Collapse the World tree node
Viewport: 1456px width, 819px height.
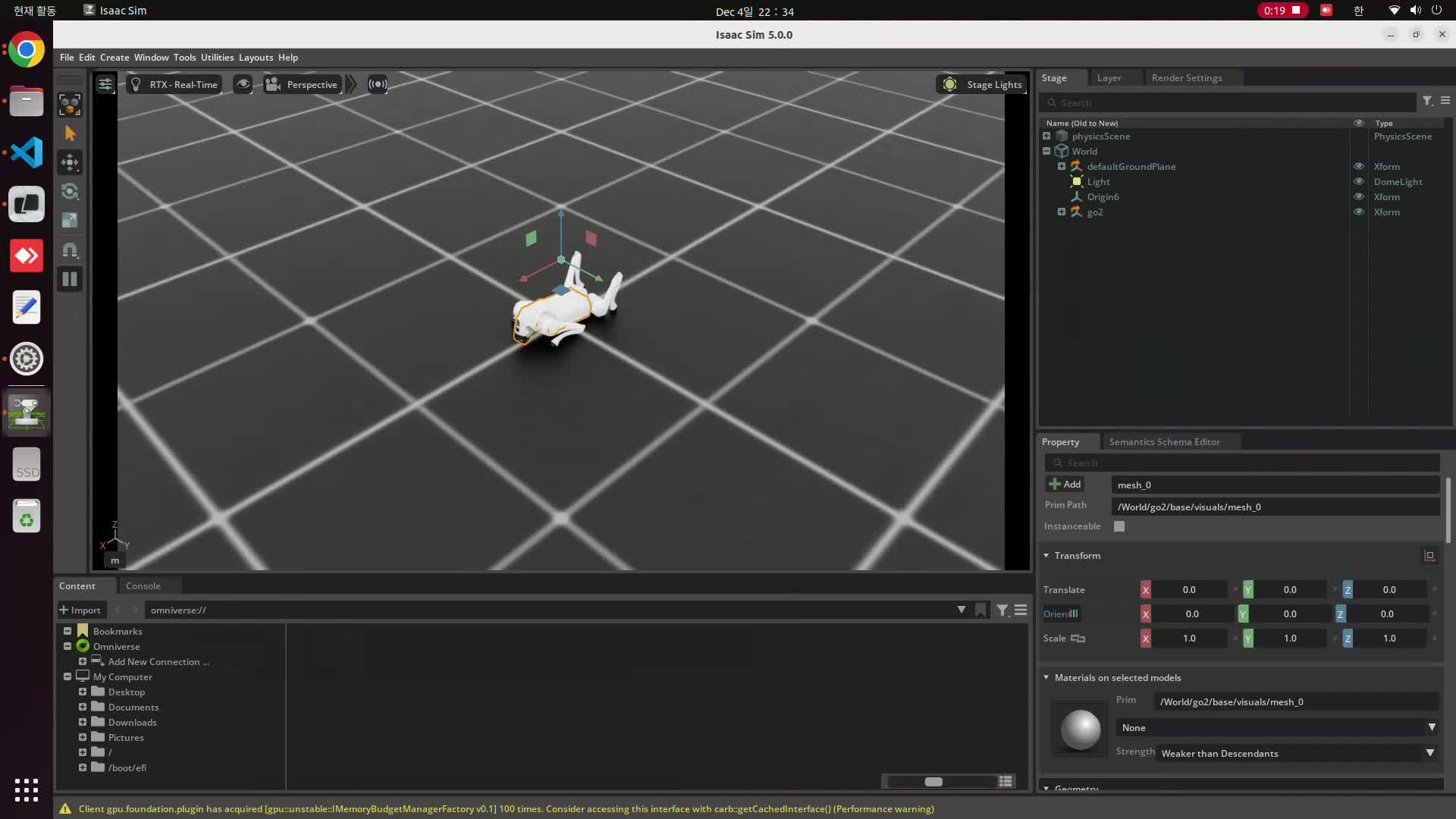pos(1046,151)
